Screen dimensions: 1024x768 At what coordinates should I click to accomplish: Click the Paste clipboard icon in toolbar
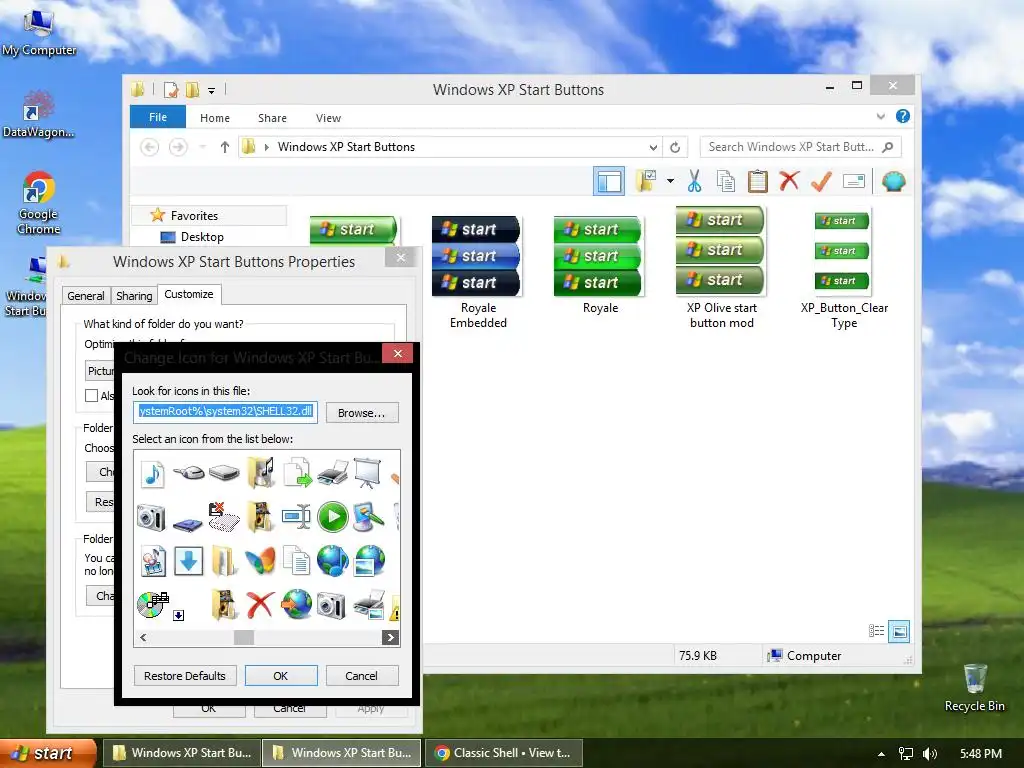(x=758, y=181)
